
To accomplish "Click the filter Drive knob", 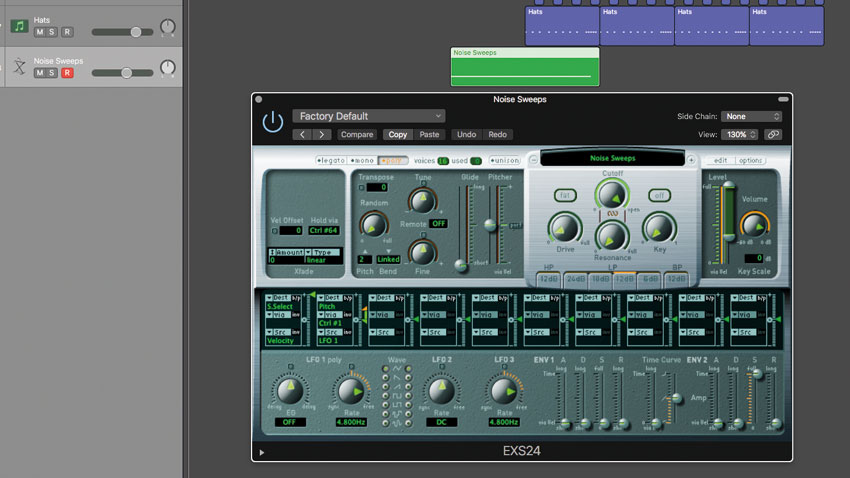I will click(564, 228).
